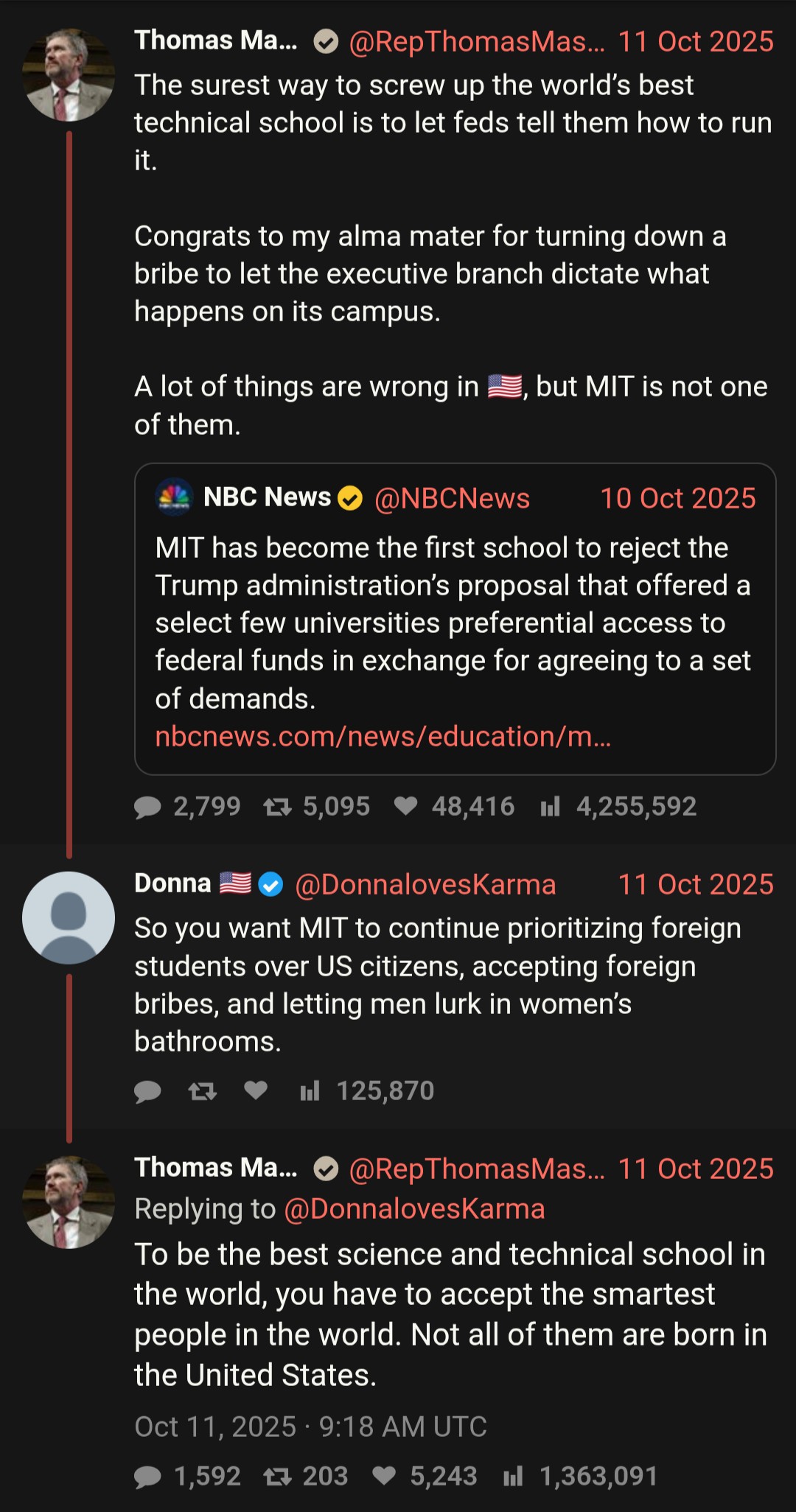796x1512 pixels.
Task: Click the @DonnalovesKarma mention after Replying to
Action: pos(414,1209)
